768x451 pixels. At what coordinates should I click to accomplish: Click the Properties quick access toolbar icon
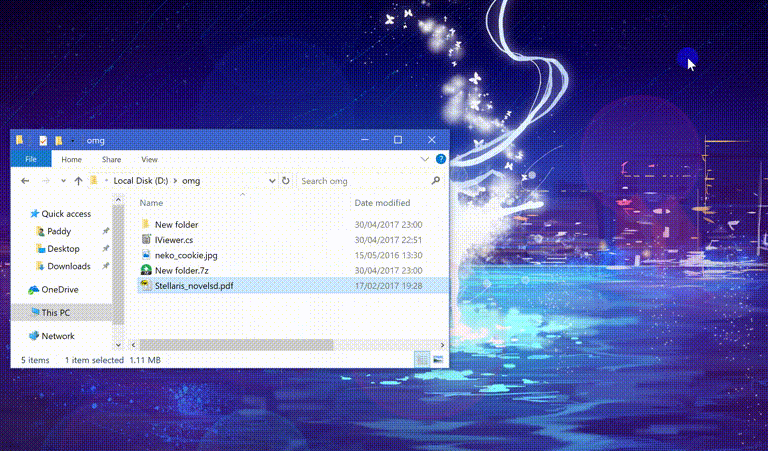pyautogui.click(x=43, y=141)
